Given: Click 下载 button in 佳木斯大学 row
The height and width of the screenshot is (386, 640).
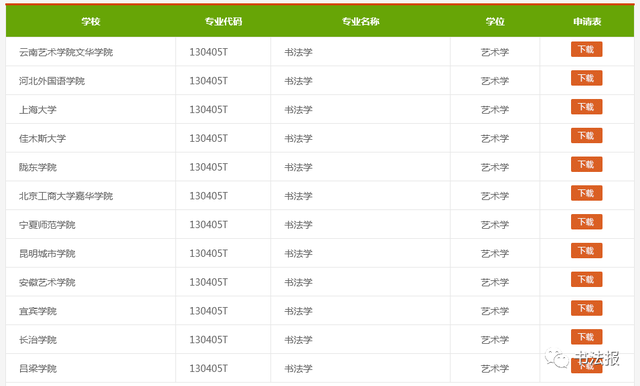Looking at the screenshot, I should tap(586, 135).
